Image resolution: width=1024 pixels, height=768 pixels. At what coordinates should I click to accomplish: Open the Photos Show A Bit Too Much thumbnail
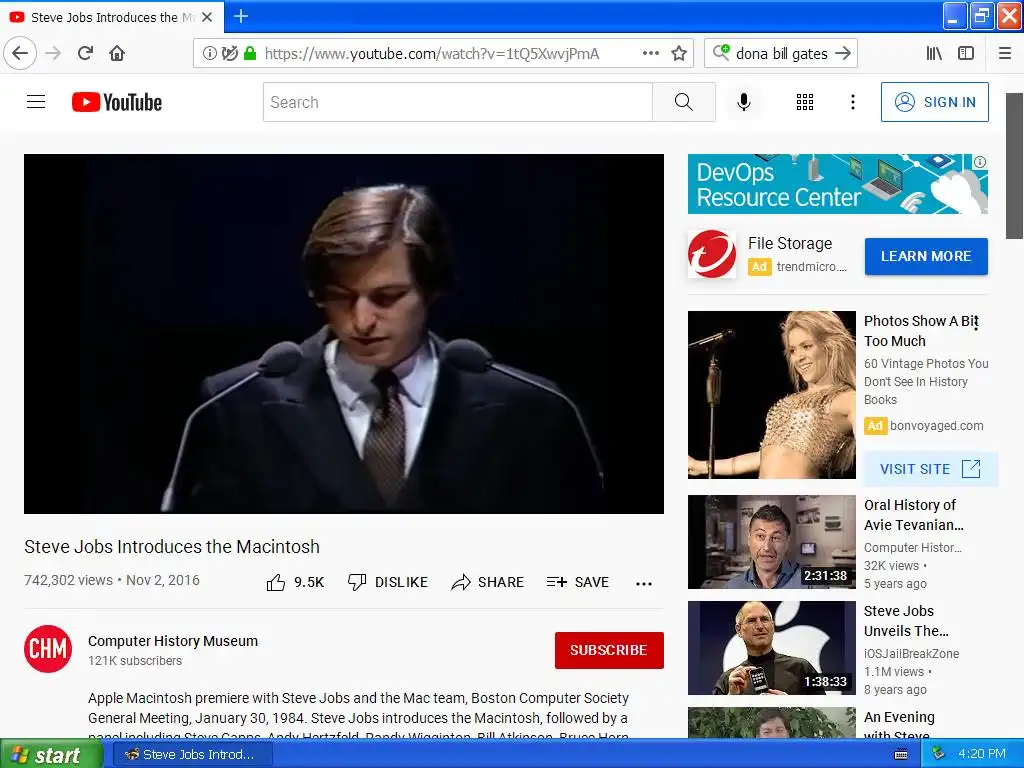[772, 394]
